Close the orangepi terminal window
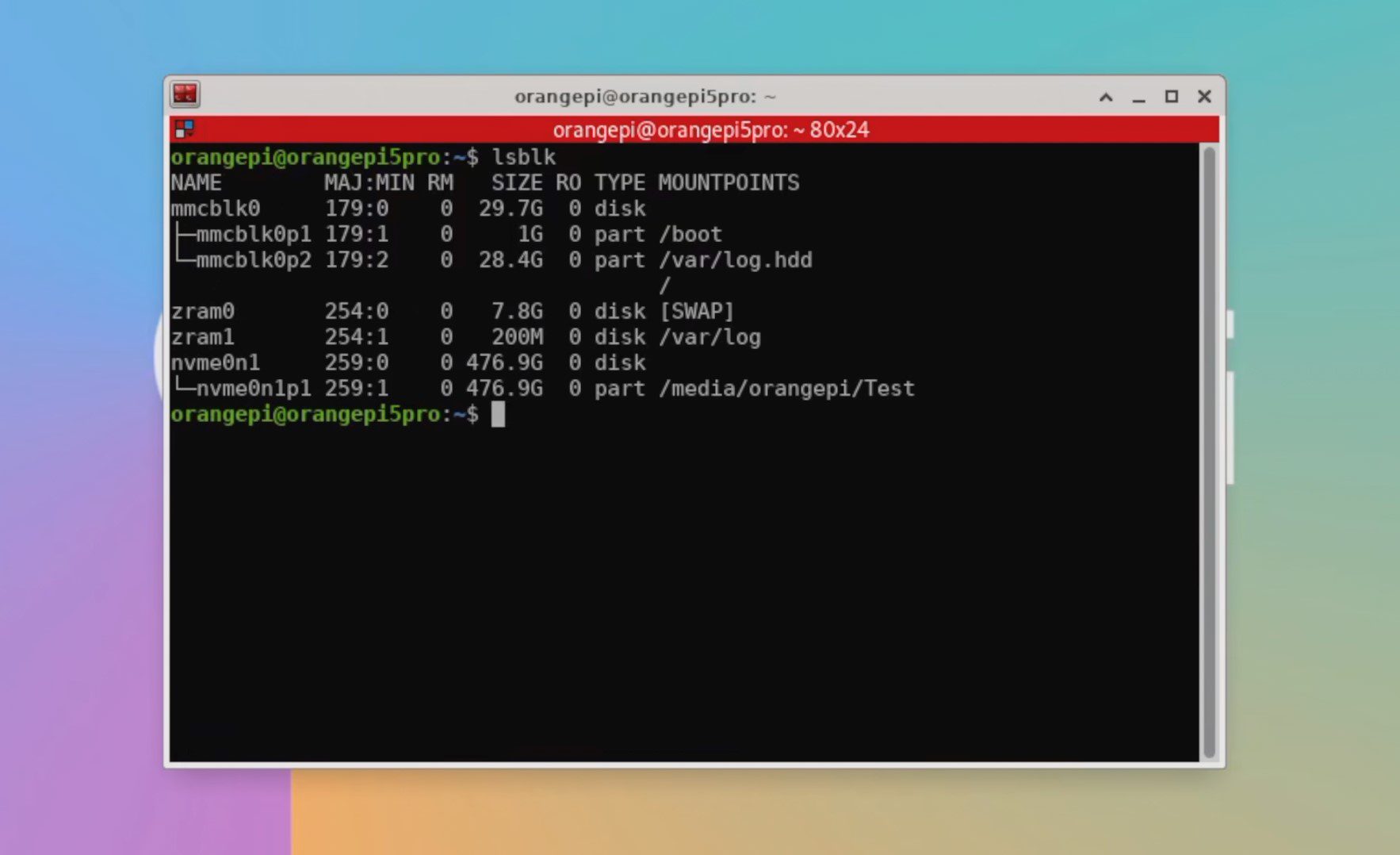Screen dimensions: 1400x855 click(1204, 97)
